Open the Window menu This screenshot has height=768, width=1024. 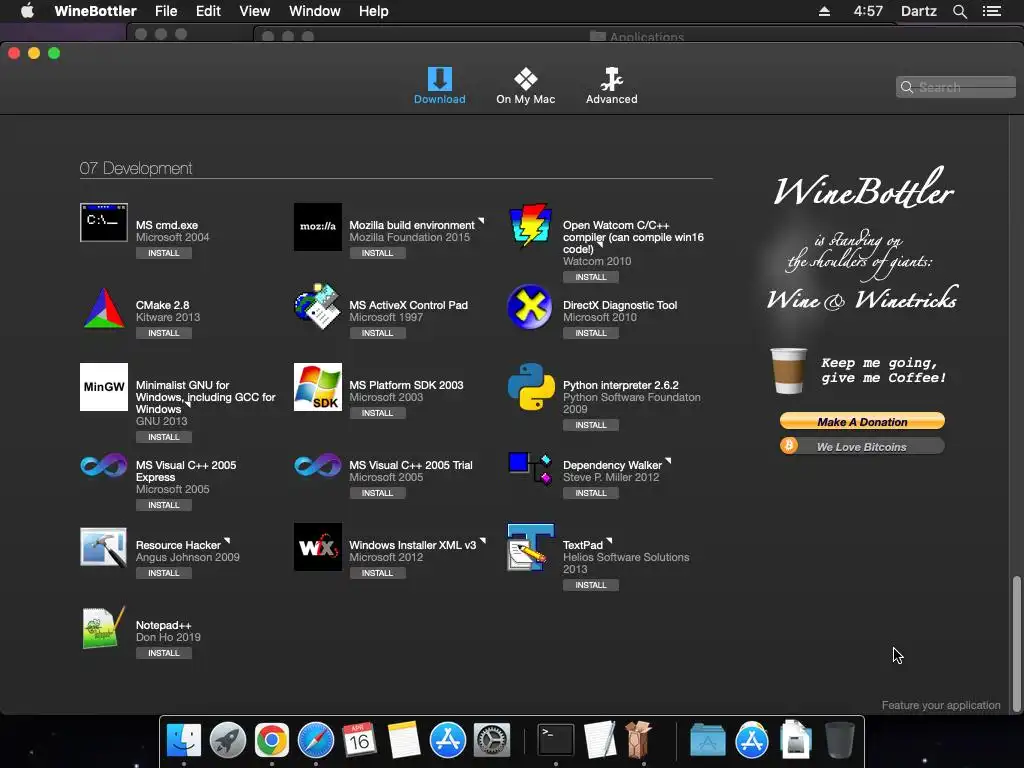[x=315, y=11]
